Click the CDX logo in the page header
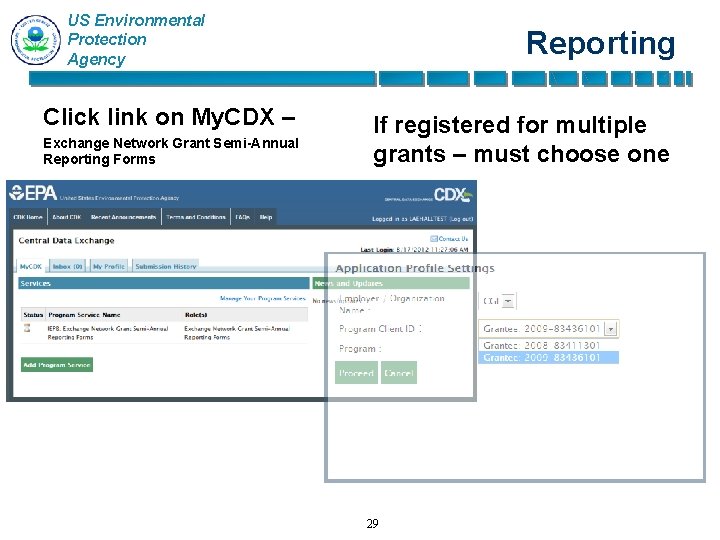Viewport: 720px width, 540px height. (453, 195)
